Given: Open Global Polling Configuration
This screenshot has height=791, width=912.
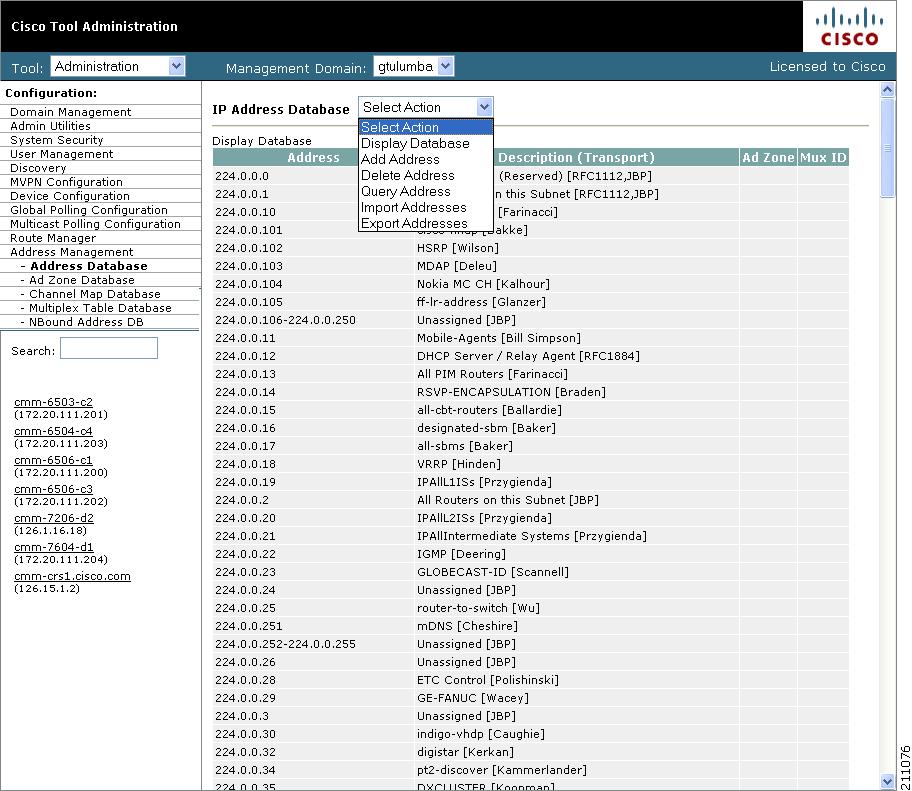Looking at the screenshot, I should (89, 210).
